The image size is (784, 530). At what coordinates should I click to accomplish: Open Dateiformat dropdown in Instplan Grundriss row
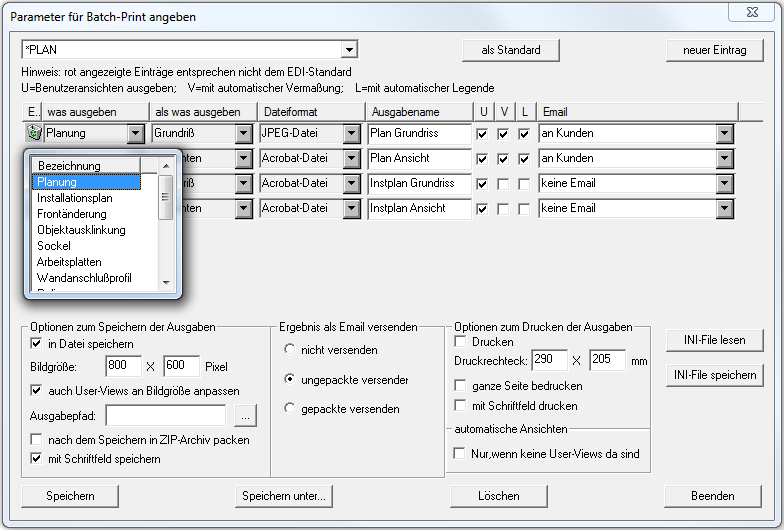tap(352, 184)
